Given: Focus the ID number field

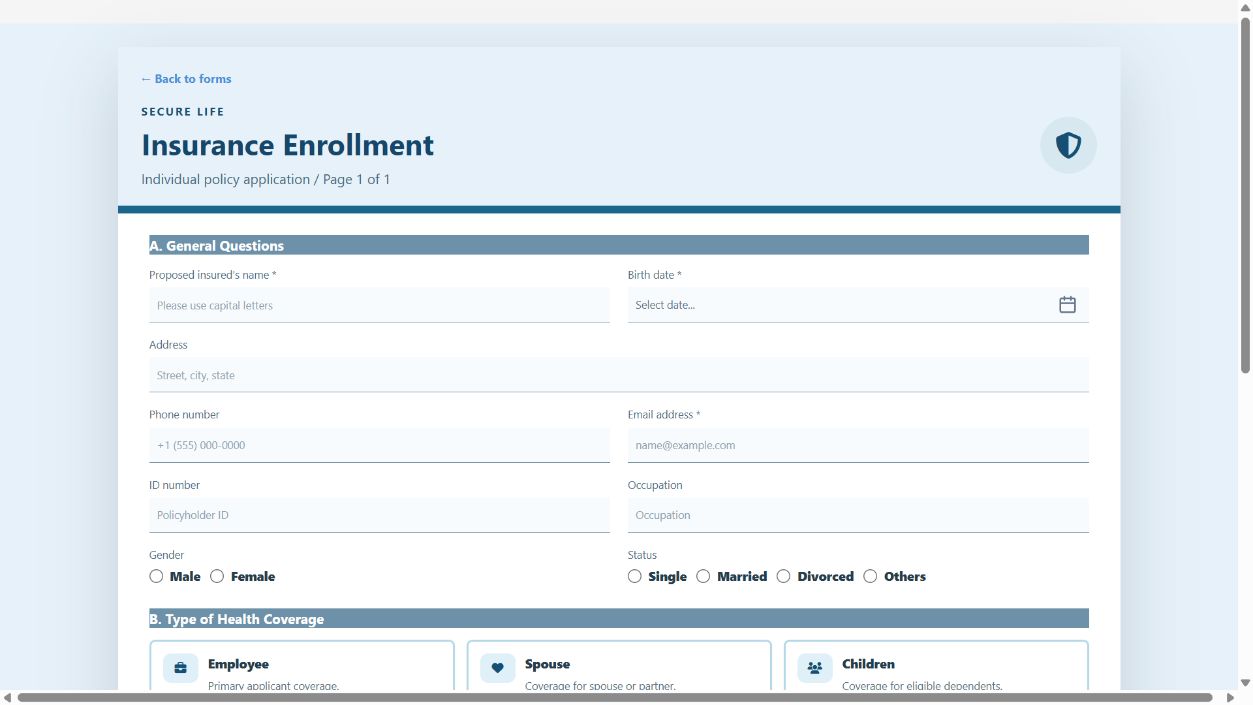Looking at the screenshot, I should (379, 515).
